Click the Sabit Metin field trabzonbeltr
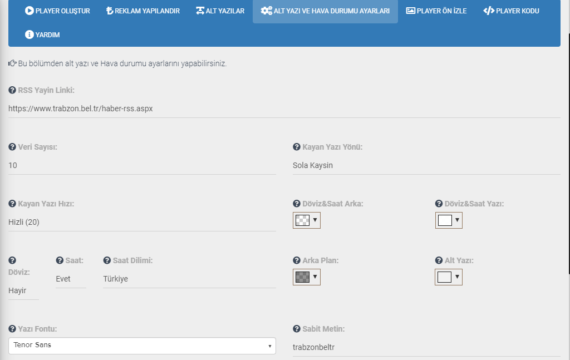The height and width of the screenshot is (360, 570). tap(426, 347)
